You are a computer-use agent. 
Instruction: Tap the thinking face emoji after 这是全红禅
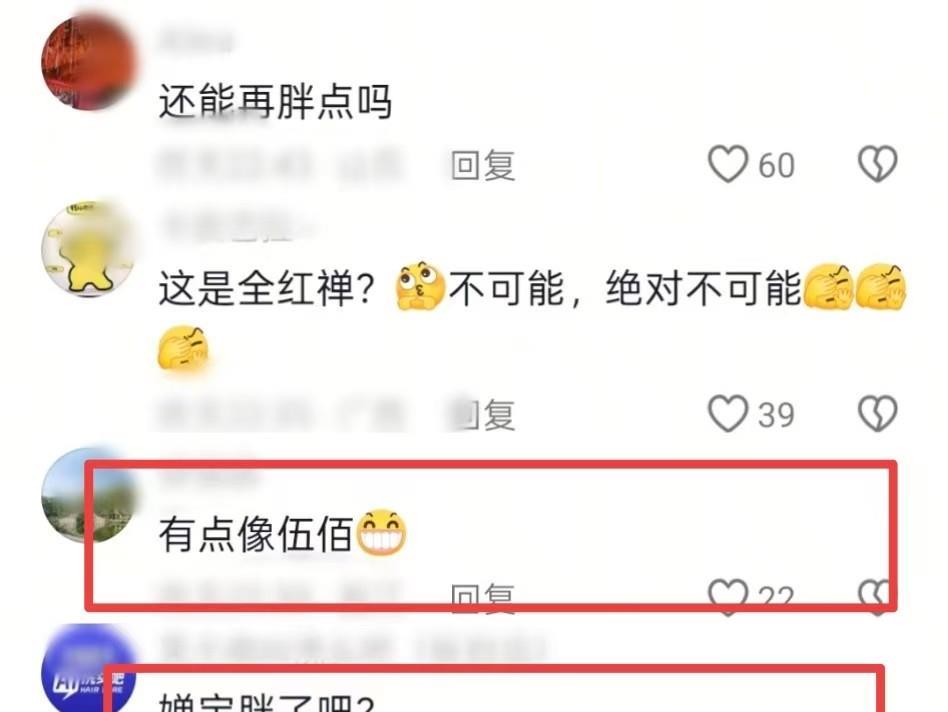421,286
